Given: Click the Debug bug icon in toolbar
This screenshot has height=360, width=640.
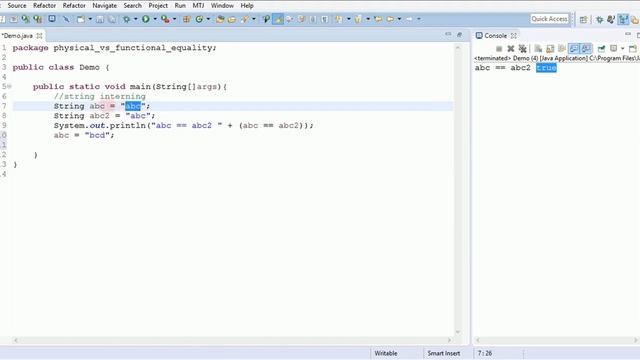Looking at the screenshot, I should (x=127, y=19).
